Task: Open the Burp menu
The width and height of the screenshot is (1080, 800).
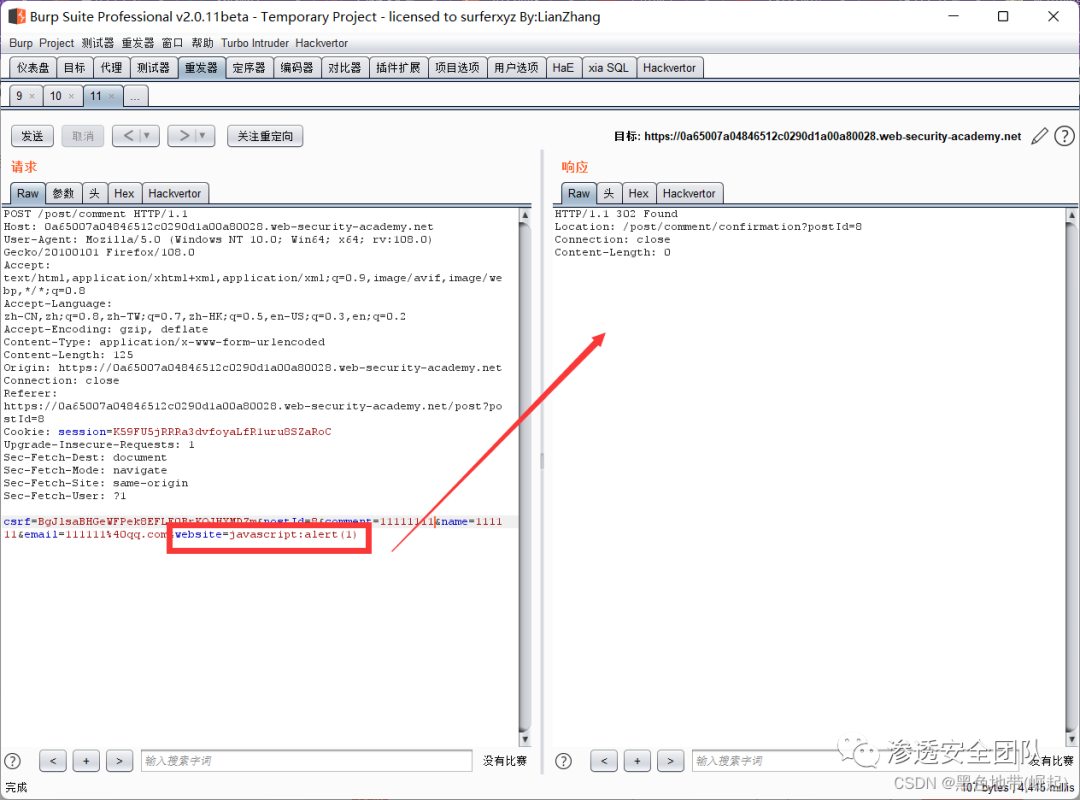Action: 21,43
